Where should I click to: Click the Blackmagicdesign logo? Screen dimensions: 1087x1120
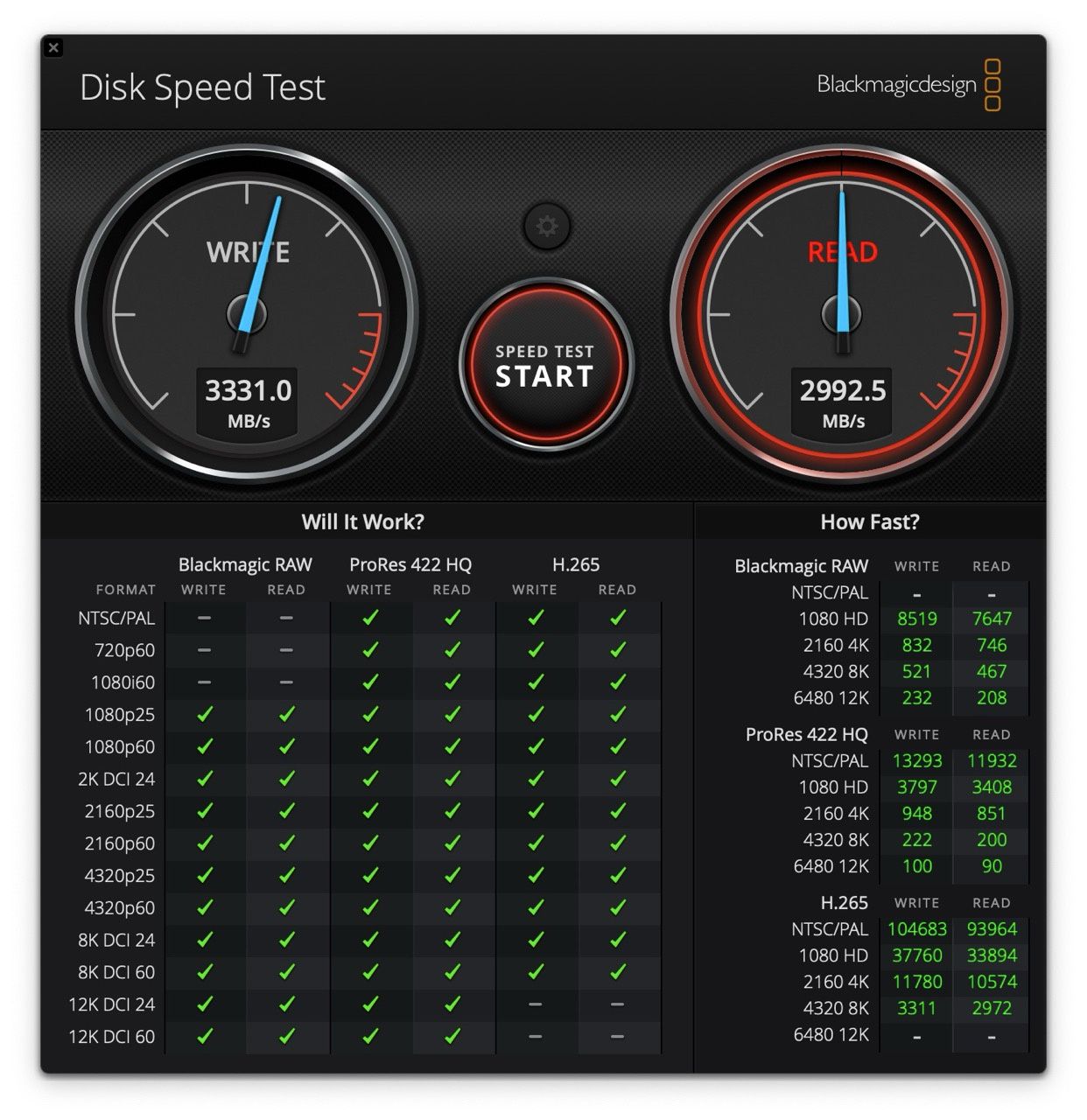click(908, 85)
